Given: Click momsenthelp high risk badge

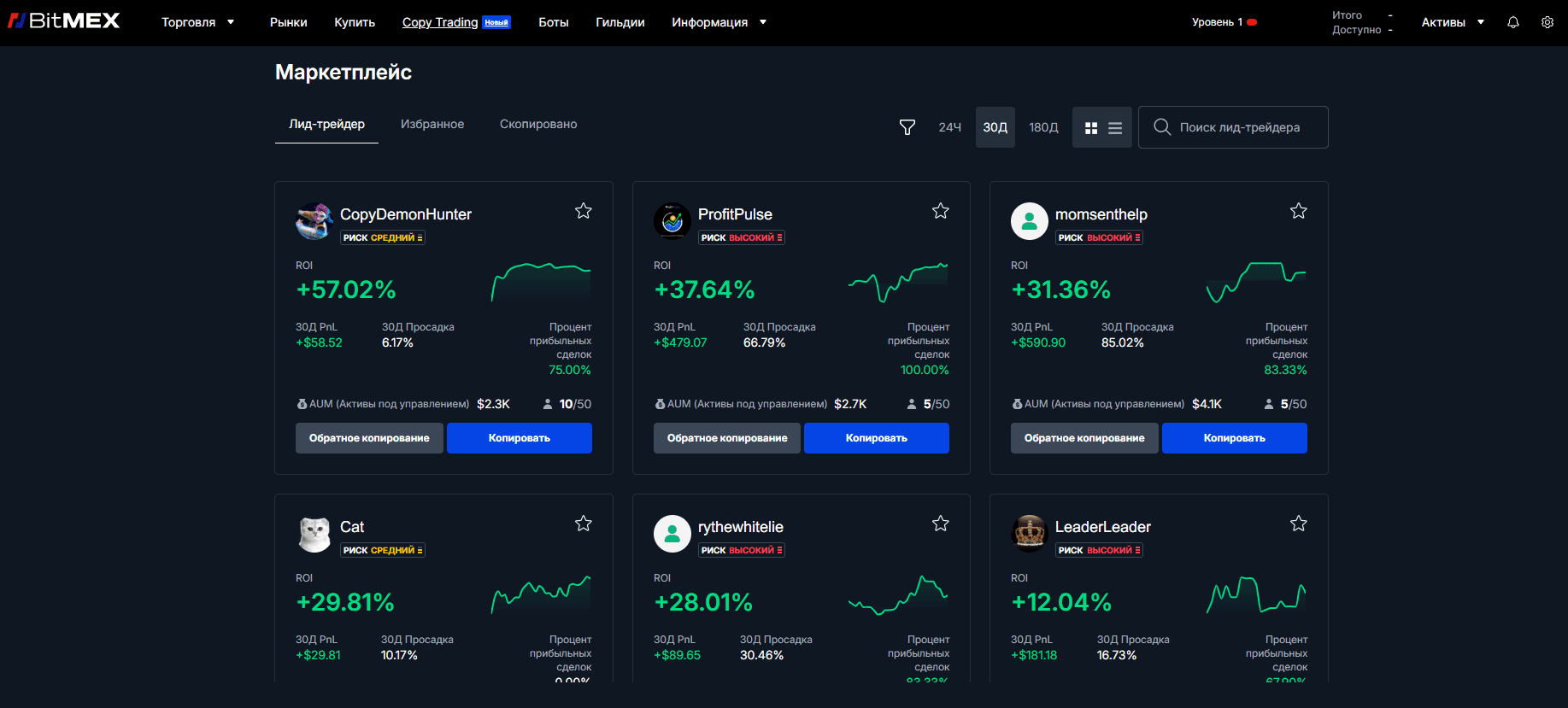Looking at the screenshot, I should 1099,237.
